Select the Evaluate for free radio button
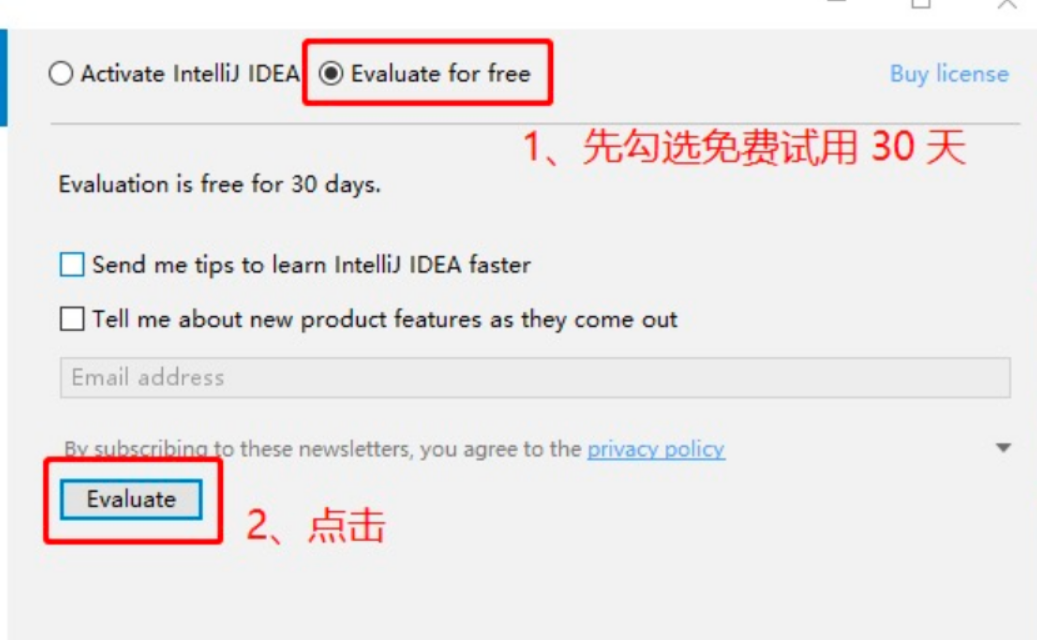Viewport: 1037px width, 640px height. coord(331,73)
